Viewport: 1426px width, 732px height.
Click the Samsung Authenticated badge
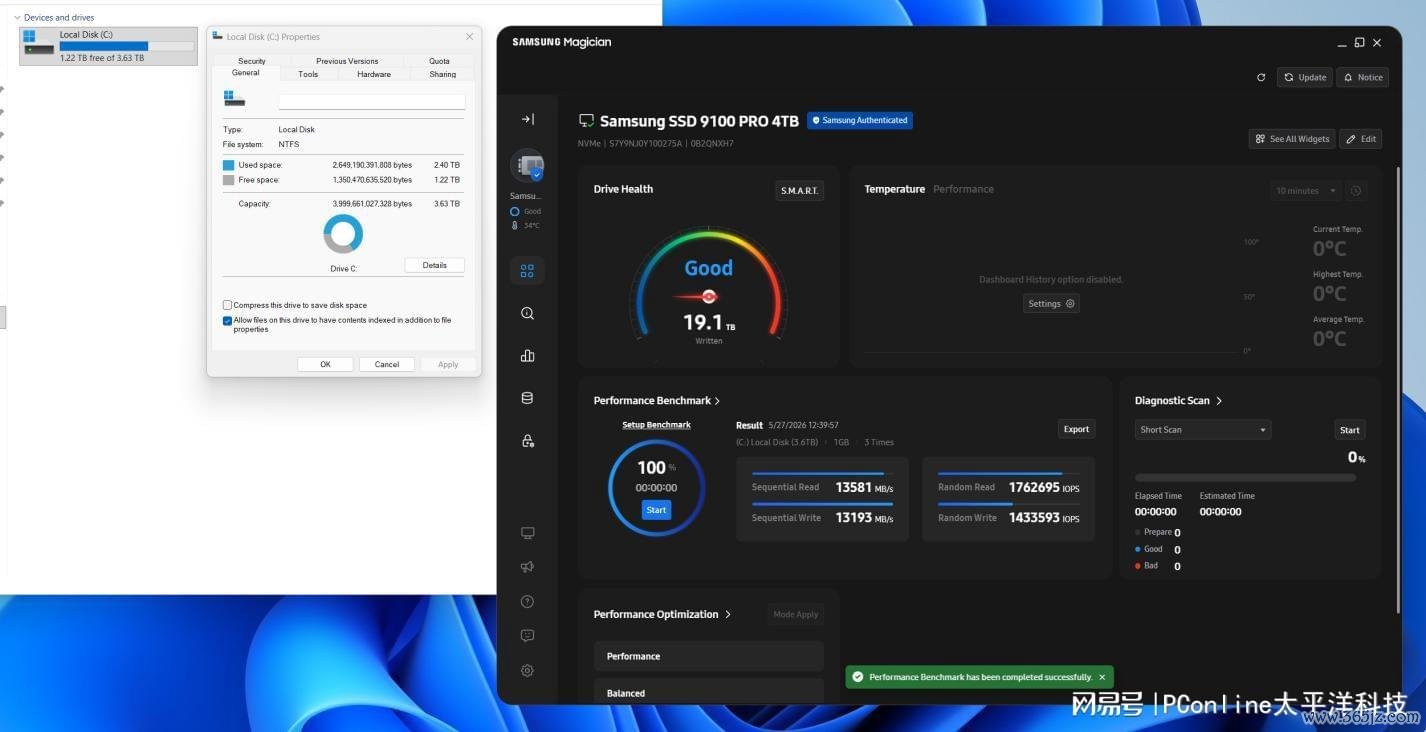coord(860,120)
